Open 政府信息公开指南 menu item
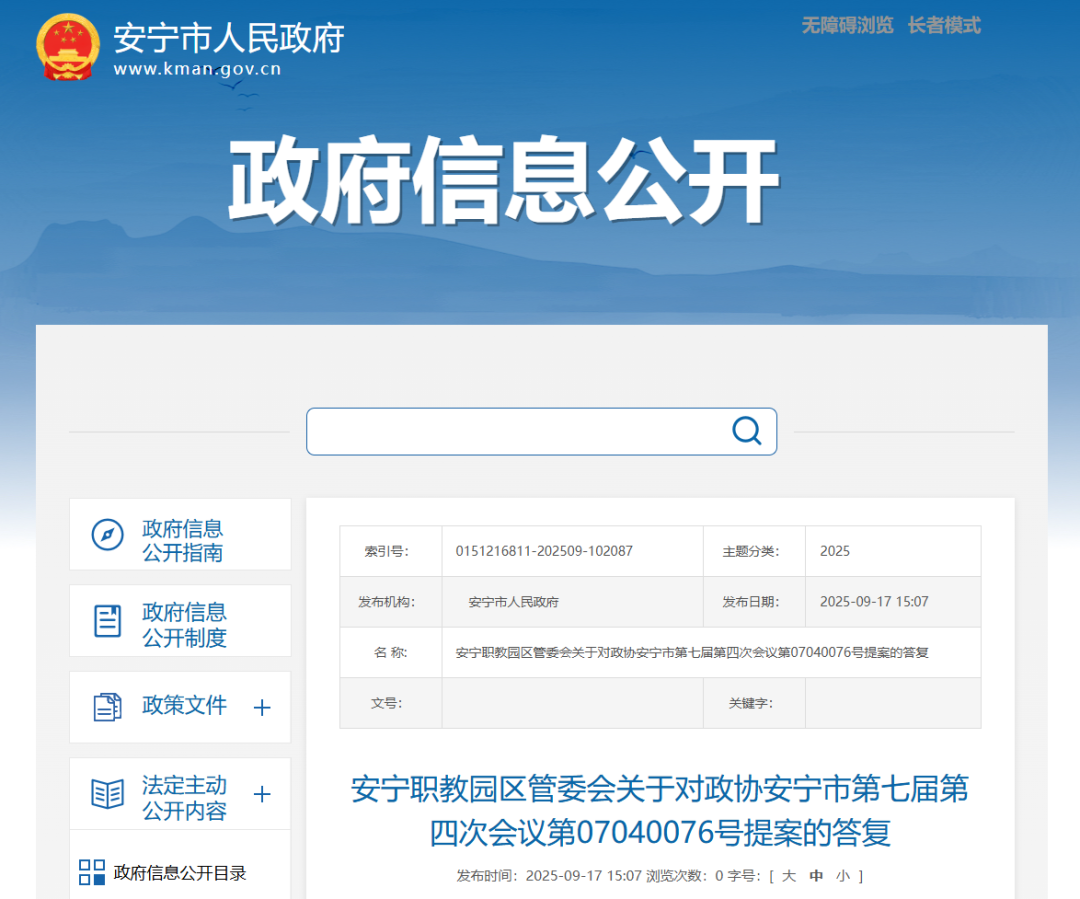Viewport: 1080px width, 899px height. (180, 535)
